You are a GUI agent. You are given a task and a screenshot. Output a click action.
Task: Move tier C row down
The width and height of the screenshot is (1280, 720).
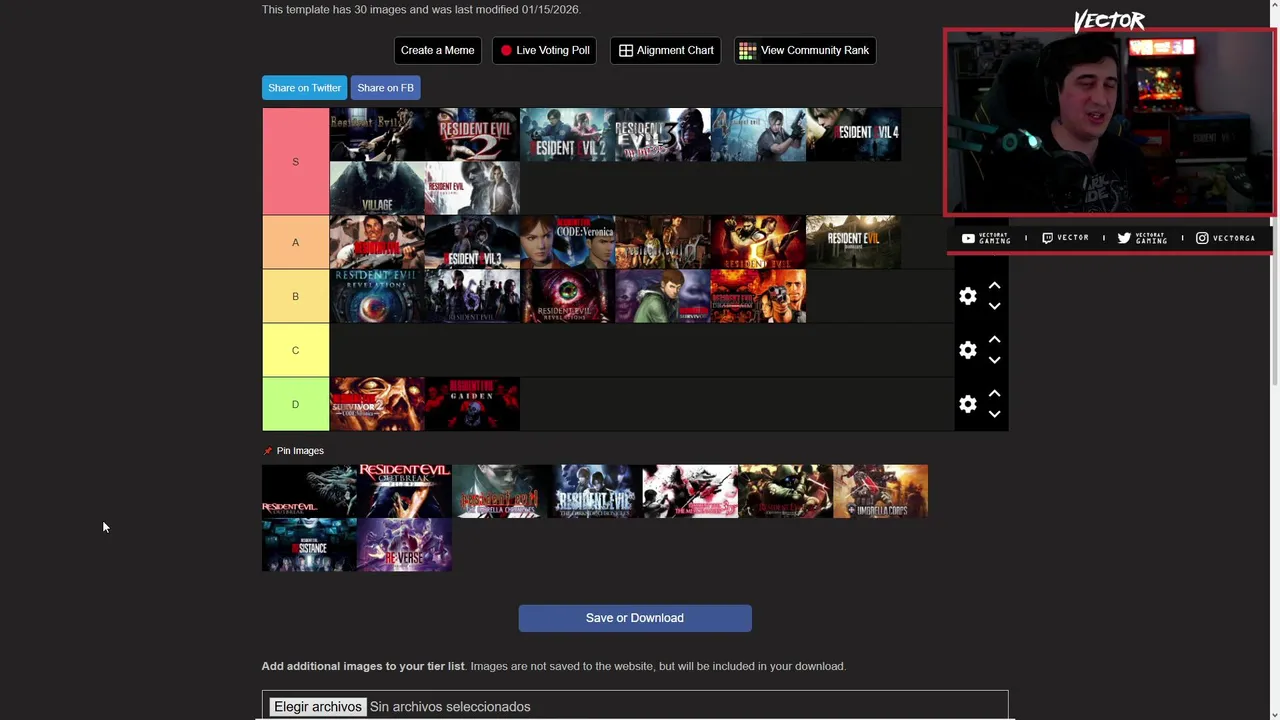click(994, 361)
